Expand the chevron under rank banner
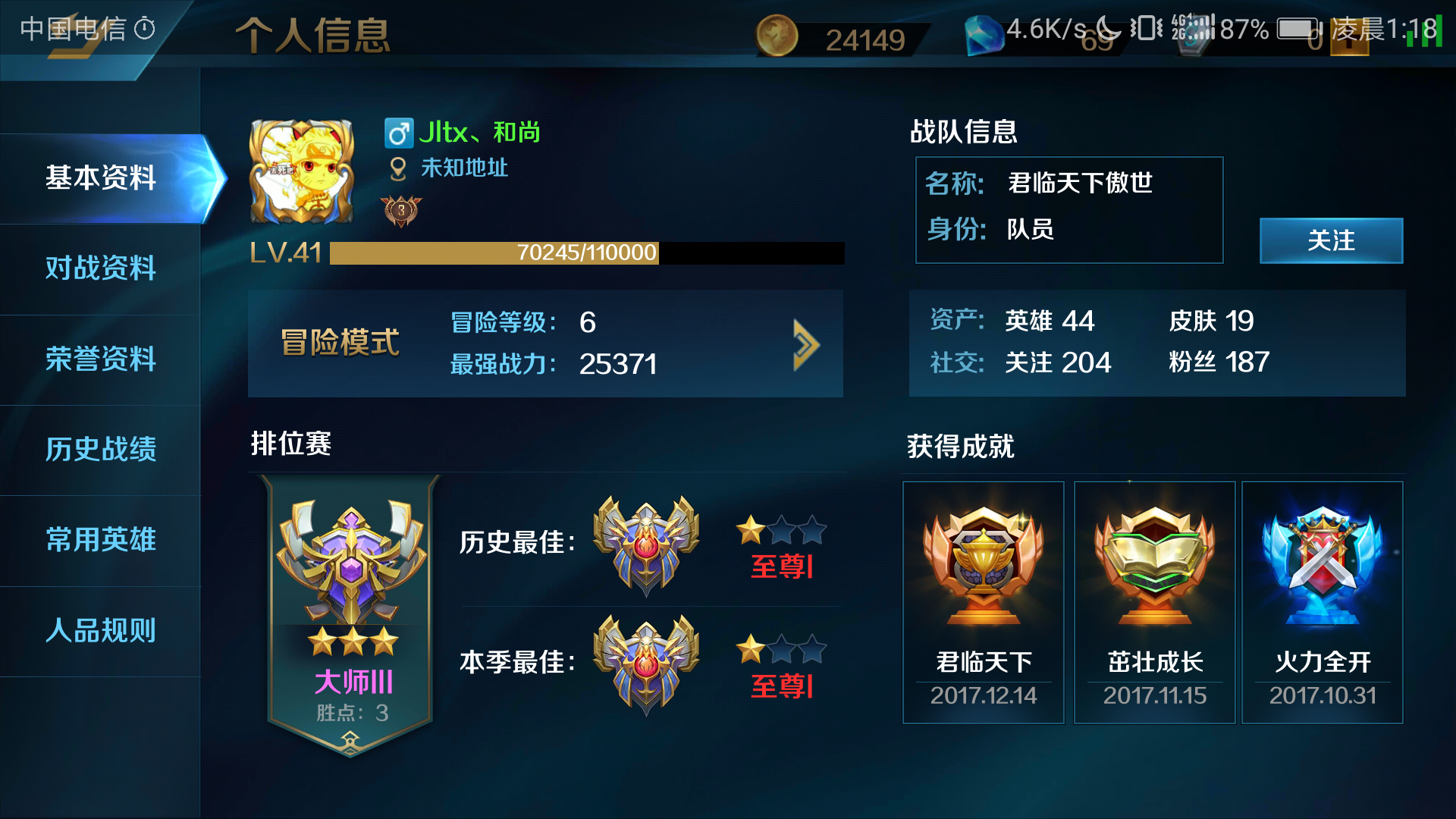This screenshot has height=819, width=1456. click(350, 739)
